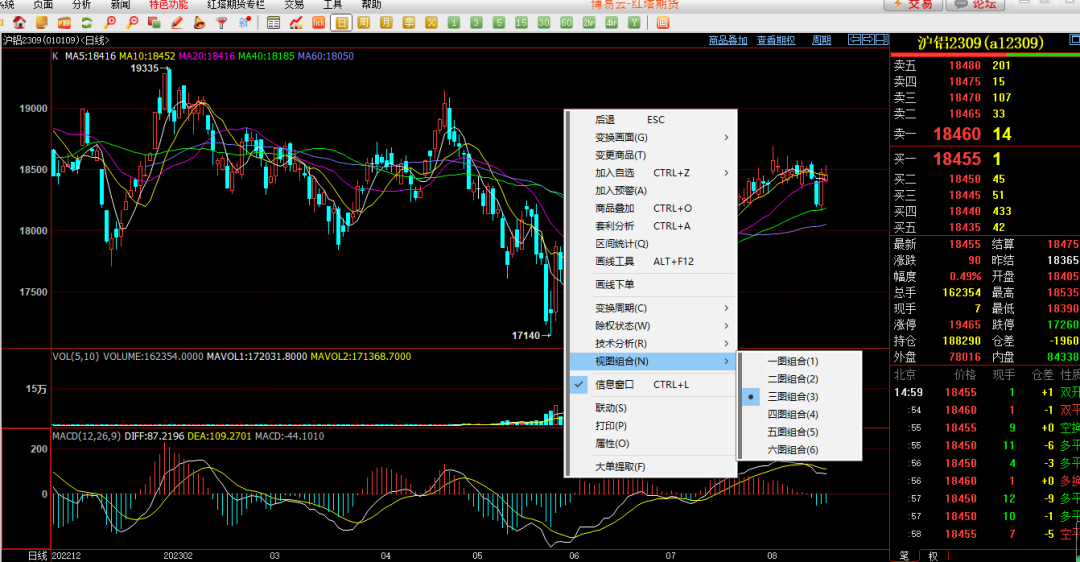Screen dimensions: 1080x562
Task: Click 交易 button with lightning icon
Action: (x=913, y=5)
